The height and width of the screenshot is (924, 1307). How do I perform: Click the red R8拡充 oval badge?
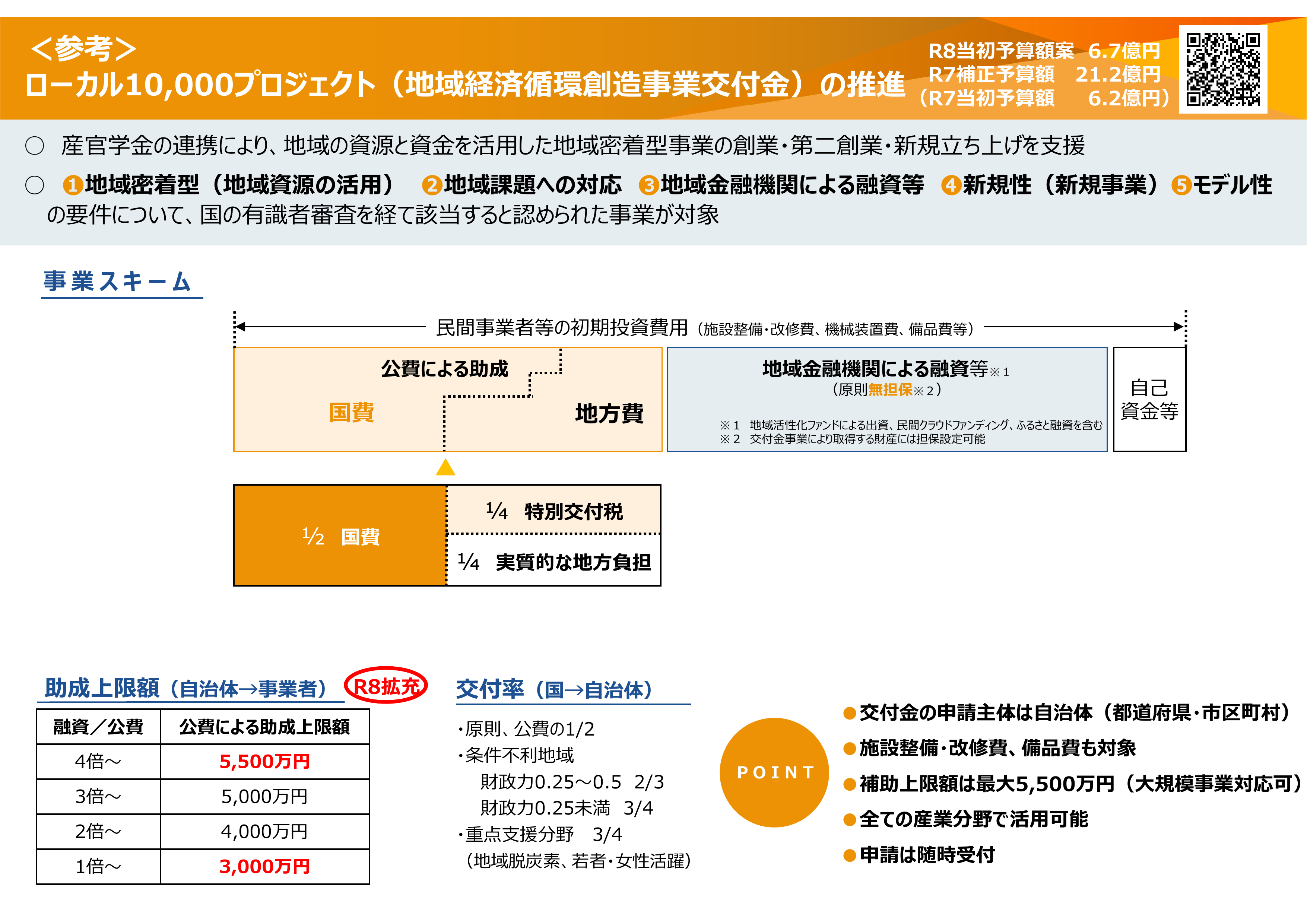(x=386, y=685)
